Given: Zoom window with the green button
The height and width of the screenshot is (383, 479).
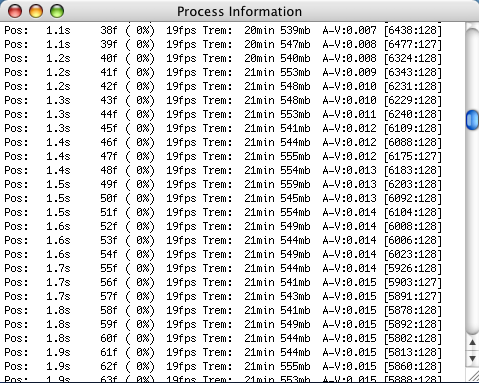Looking at the screenshot, I should click(57, 11).
